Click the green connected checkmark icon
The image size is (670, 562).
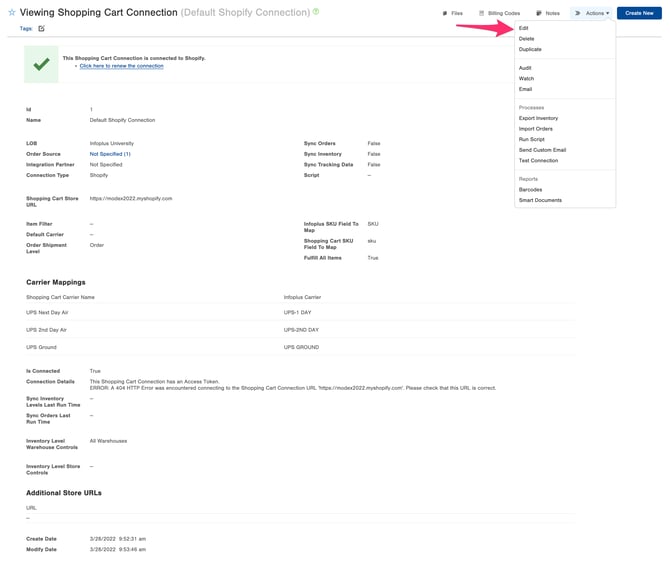pyautogui.click(x=41, y=64)
